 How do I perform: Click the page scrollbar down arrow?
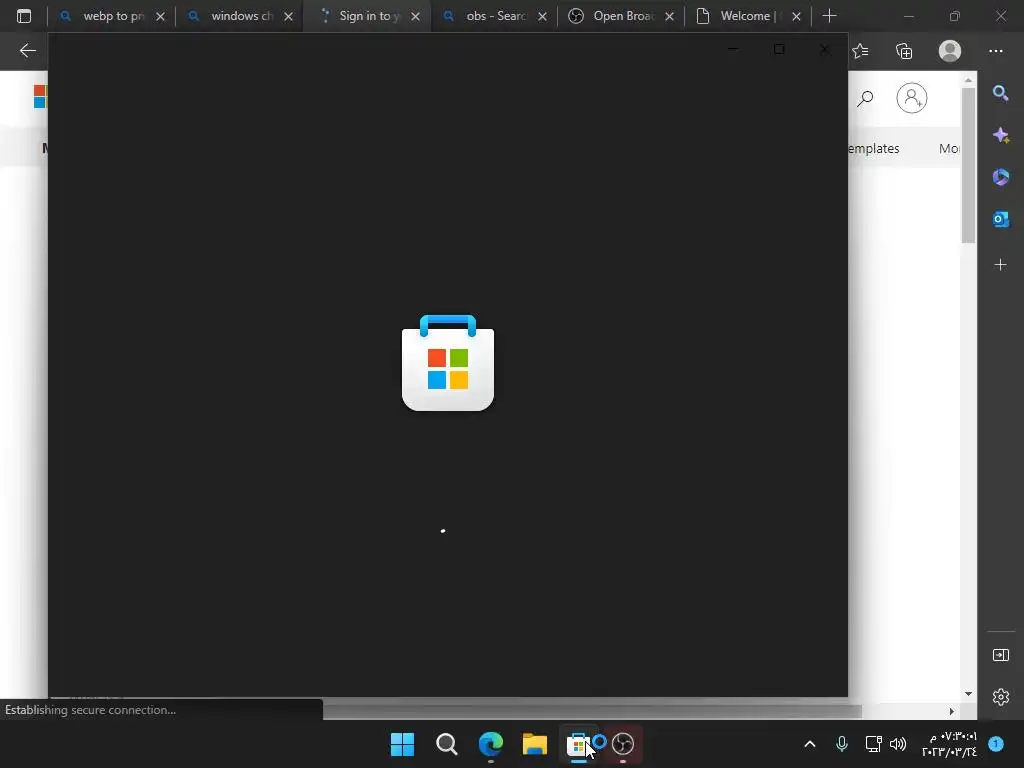(x=968, y=694)
